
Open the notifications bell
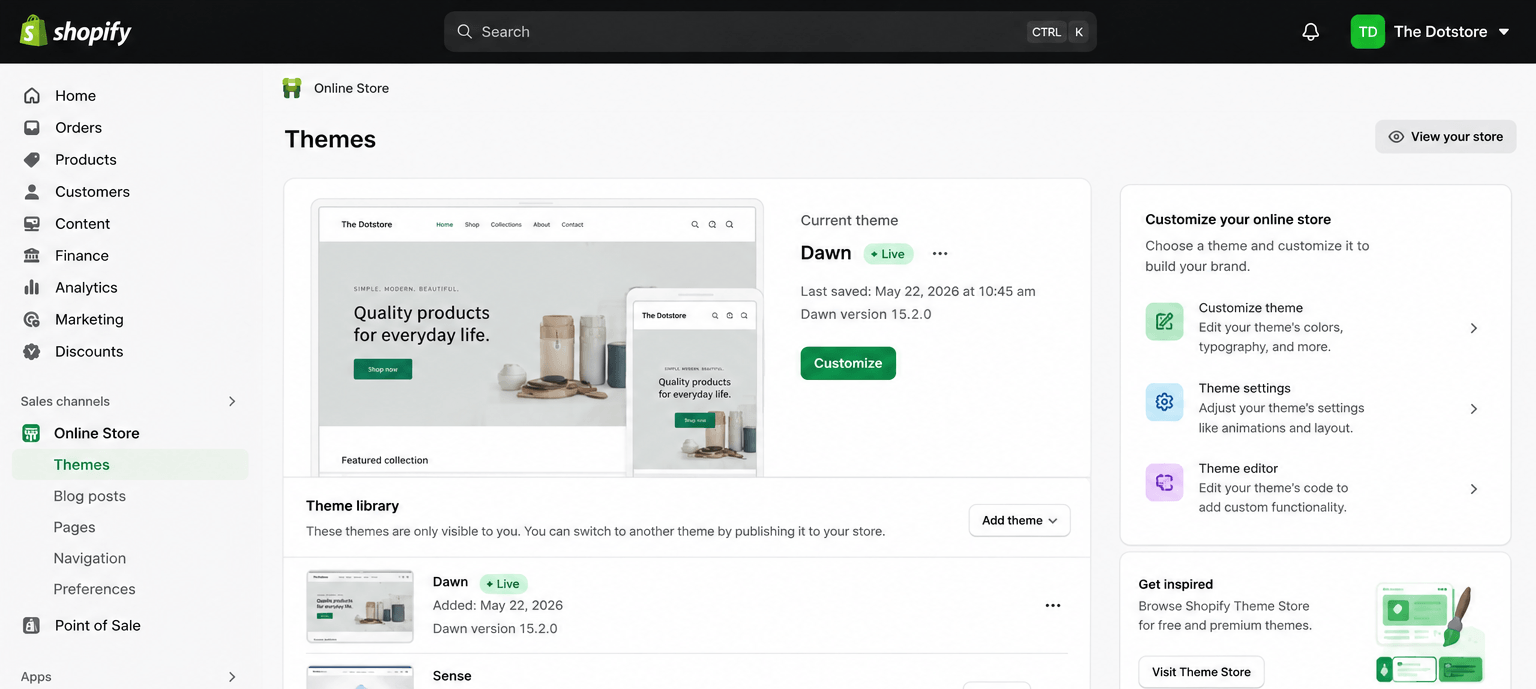pos(1310,32)
